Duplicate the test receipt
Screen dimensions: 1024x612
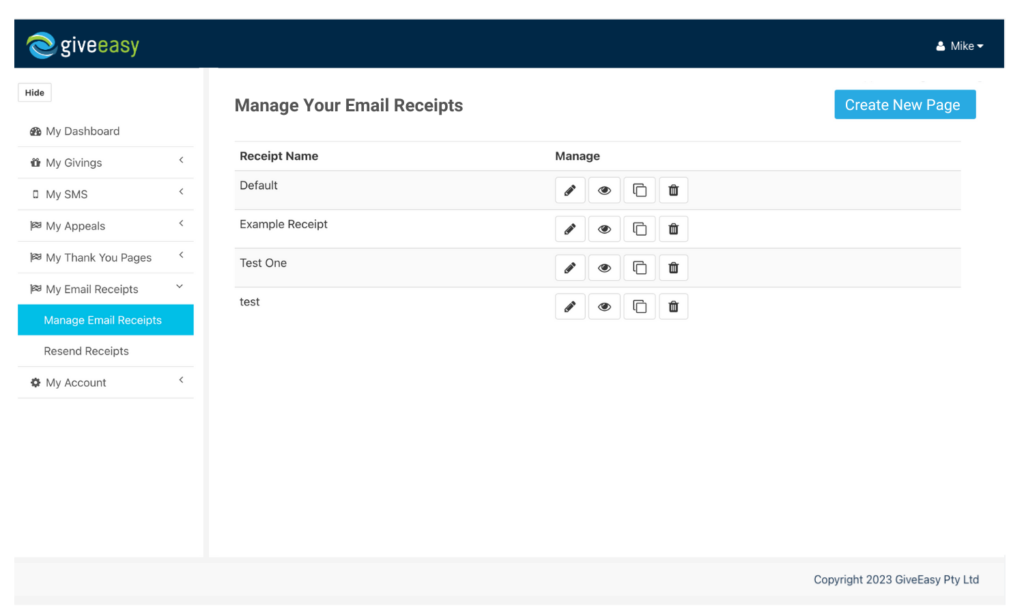(x=639, y=306)
